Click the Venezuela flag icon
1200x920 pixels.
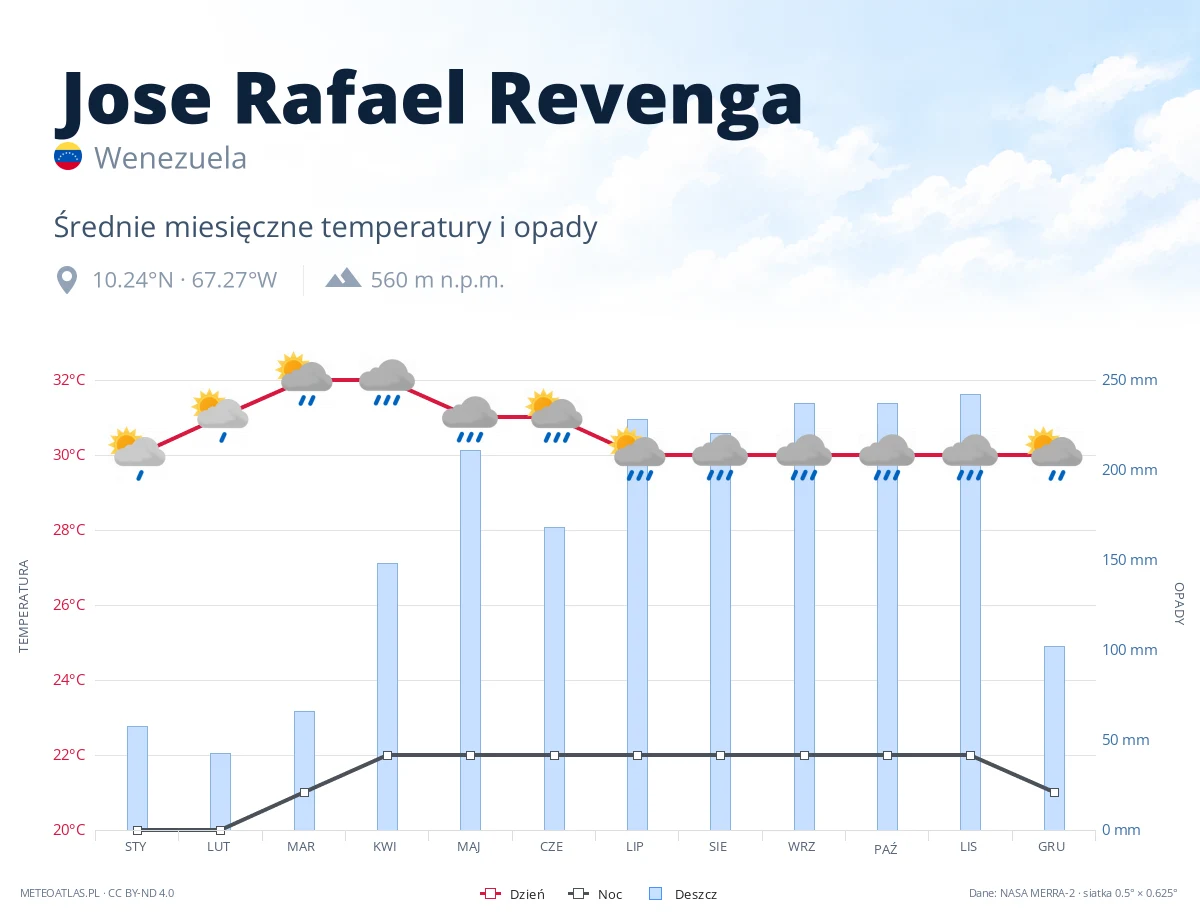(68, 156)
